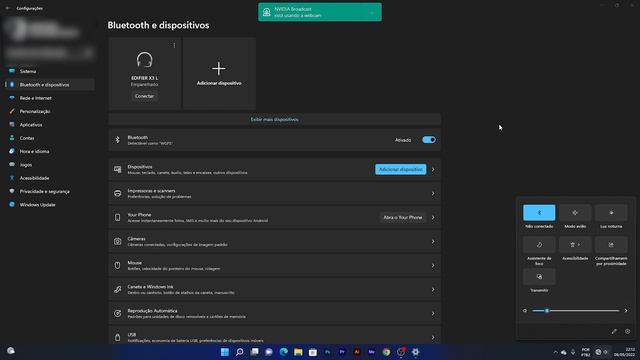Click the Transmitir quick settings tile
Viewport: 640px width, 360px height.
pyautogui.click(x=539, y=276)
